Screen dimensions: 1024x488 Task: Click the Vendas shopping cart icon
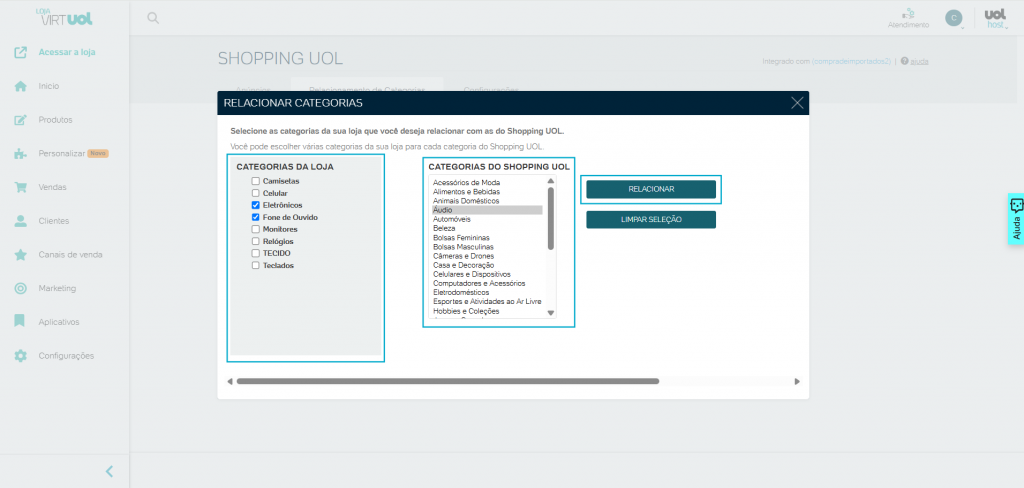tap(21, 187)
